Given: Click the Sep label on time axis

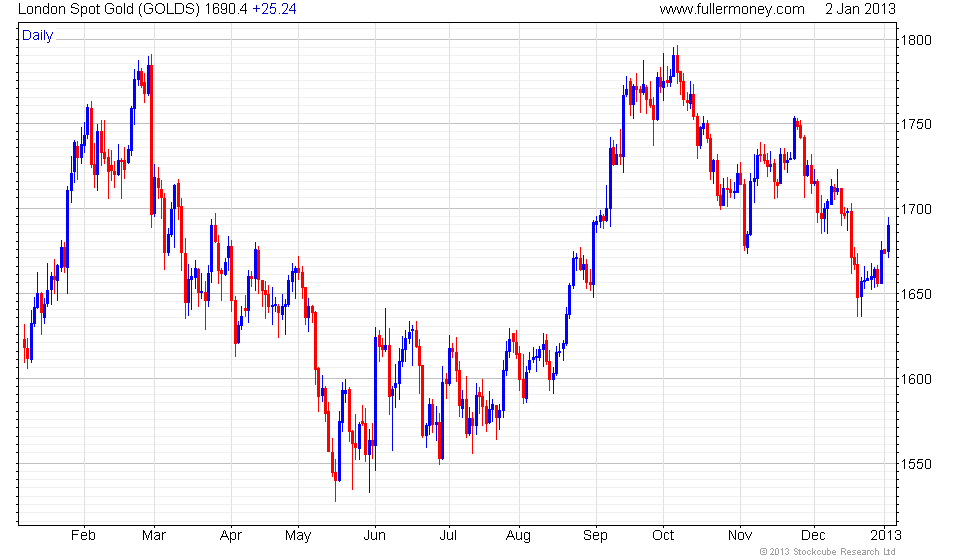Looking at the screenshot, I should click(x=595, y=536).
